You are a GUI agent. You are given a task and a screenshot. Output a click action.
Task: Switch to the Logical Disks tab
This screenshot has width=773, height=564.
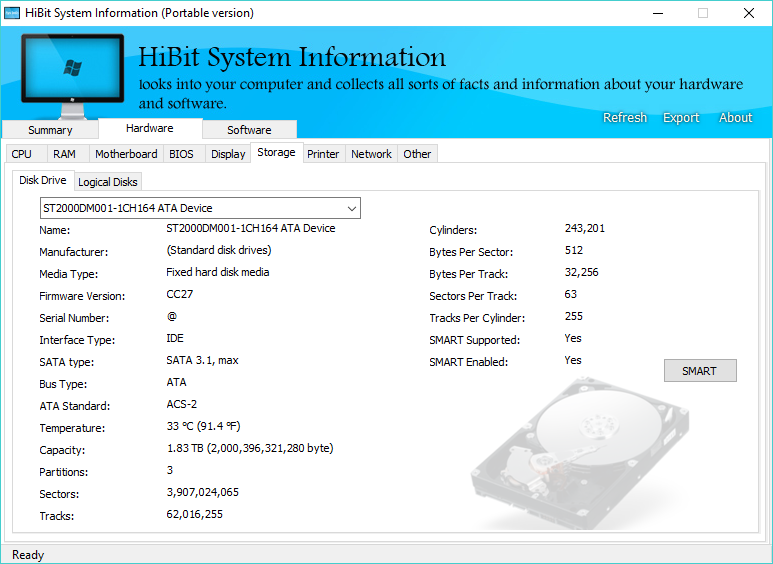click(108, 182)
